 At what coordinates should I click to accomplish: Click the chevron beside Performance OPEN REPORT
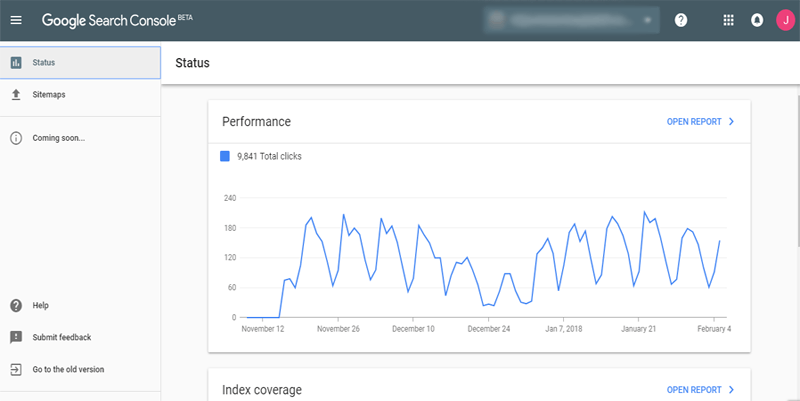[731, 121]
